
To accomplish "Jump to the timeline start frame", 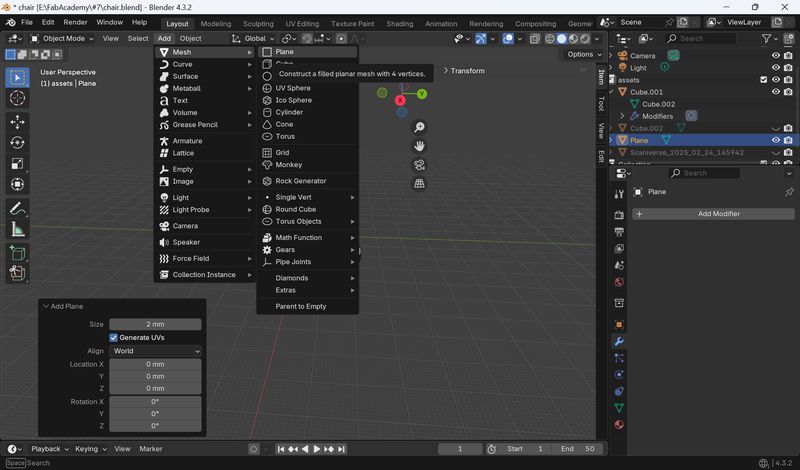I will click(281, 449).
